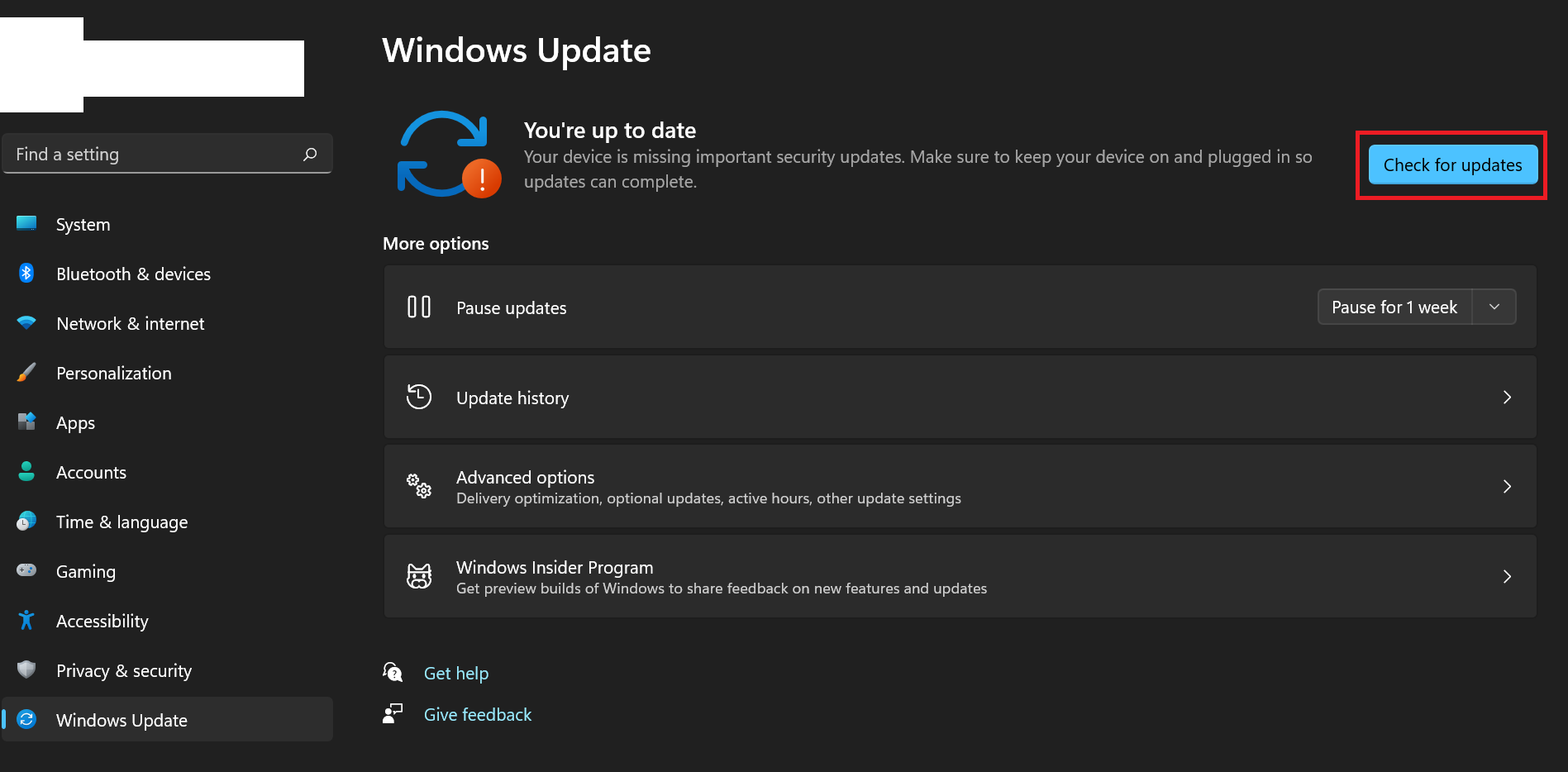Click the Windows Insider Program title
The image size is (1568, 772).
tap(555, 567)
